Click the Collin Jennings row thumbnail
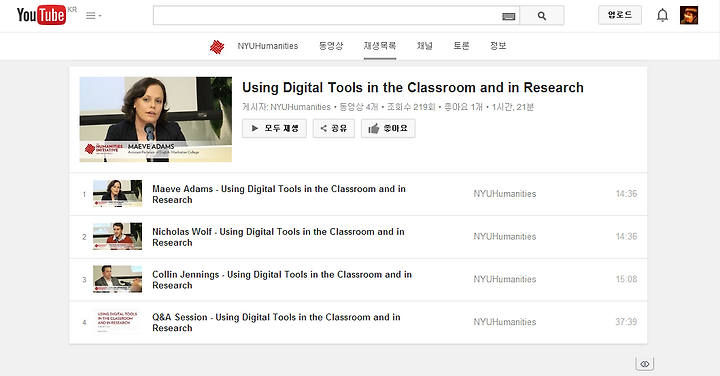 pos(118,279)
